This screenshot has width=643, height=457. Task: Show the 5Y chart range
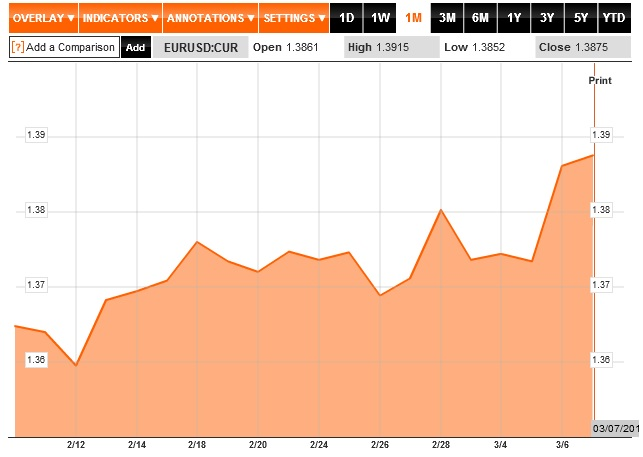click(x=581, y=18)
